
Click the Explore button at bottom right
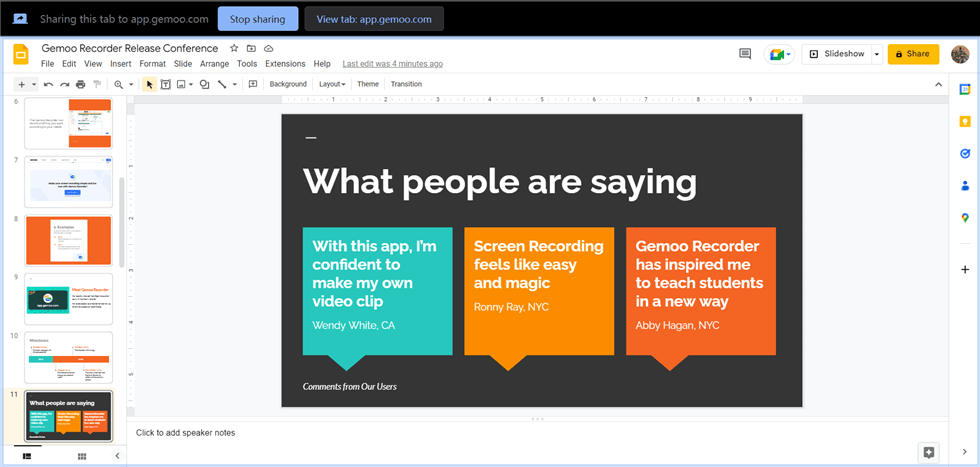pyautogui.click(x=929, y=453)
